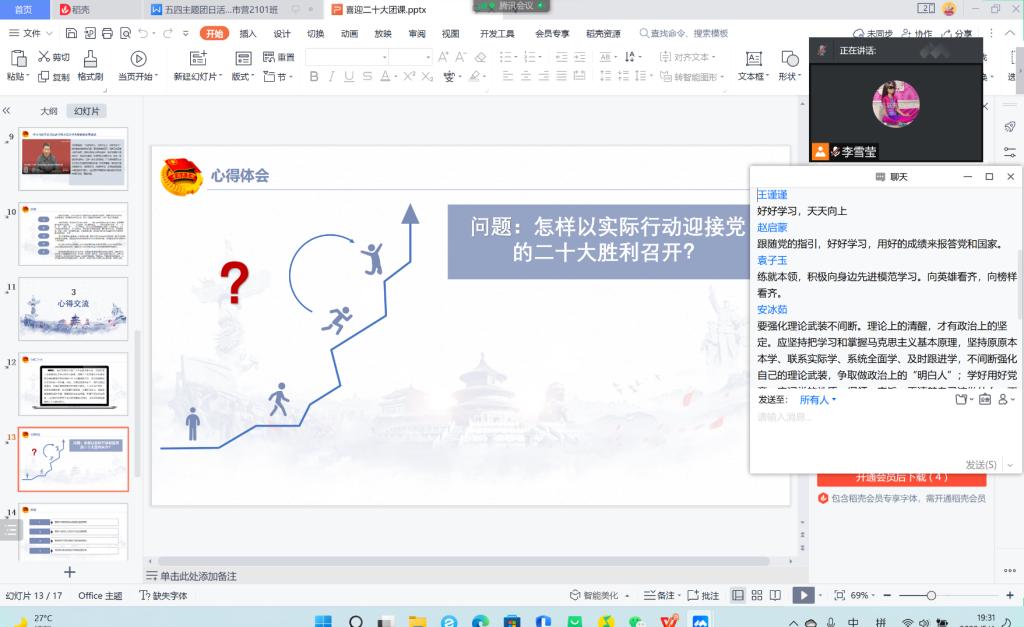Switch to the View (视图) ribbon tab

coord(450,33)
